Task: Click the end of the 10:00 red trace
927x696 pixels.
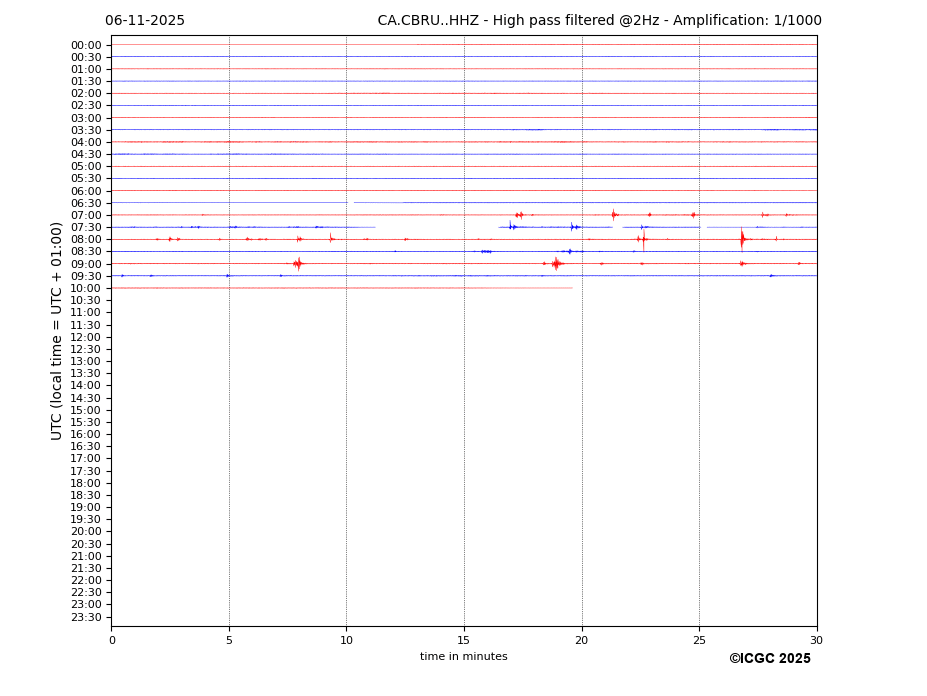Action: point(572,288)
